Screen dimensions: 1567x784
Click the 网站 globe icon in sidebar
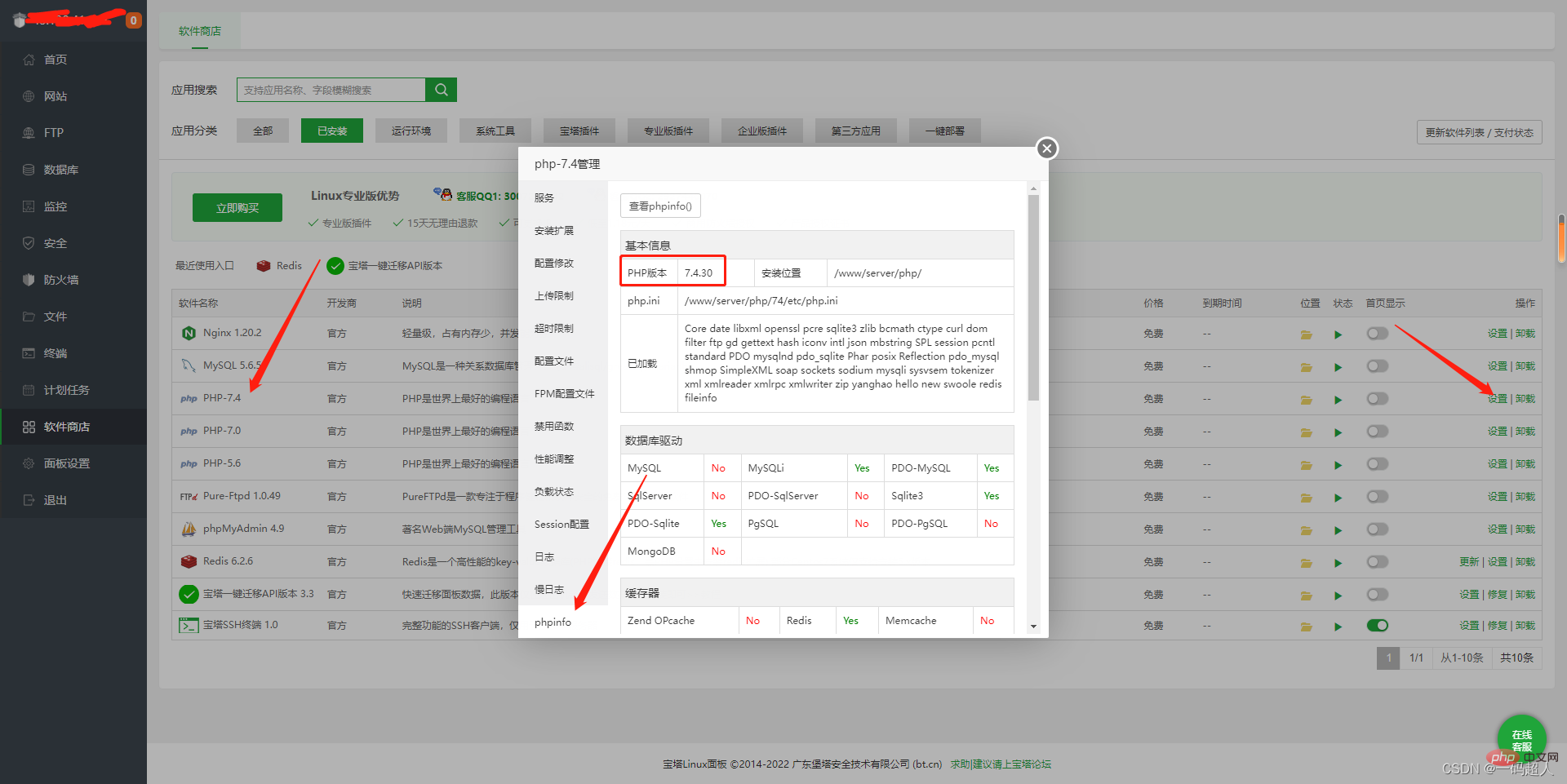coord(29,96)
